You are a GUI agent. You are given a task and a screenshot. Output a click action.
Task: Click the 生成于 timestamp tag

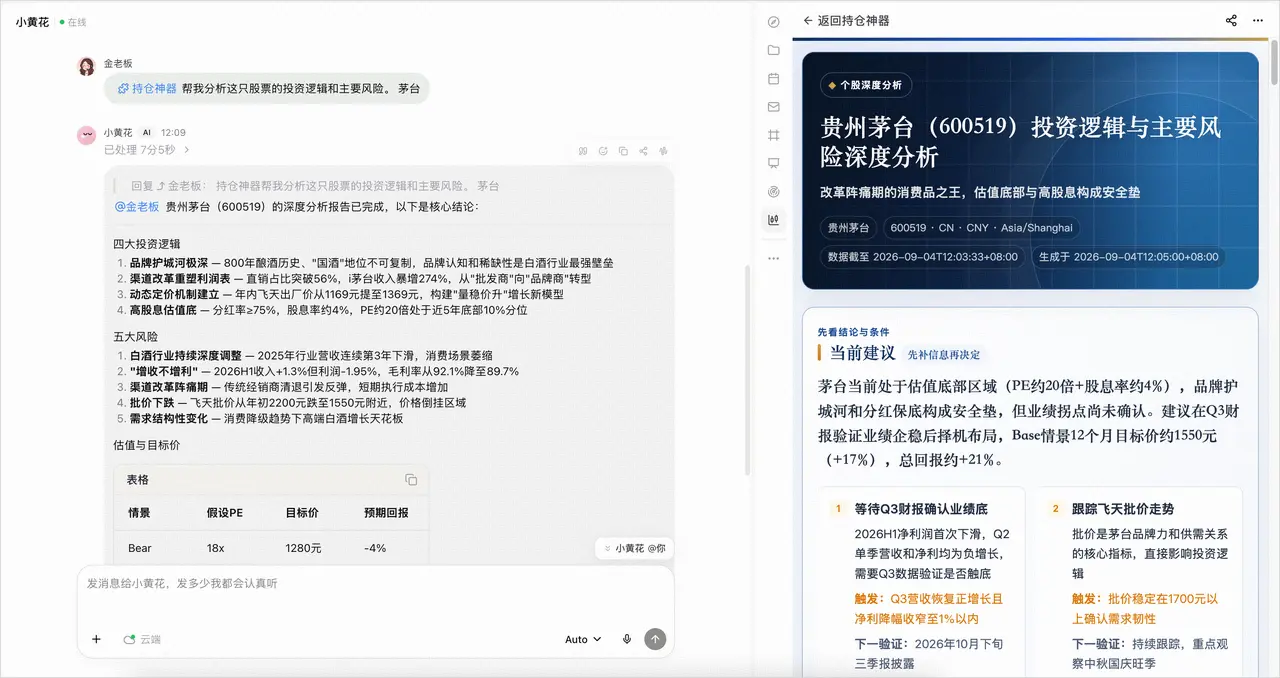point(1128,257)
